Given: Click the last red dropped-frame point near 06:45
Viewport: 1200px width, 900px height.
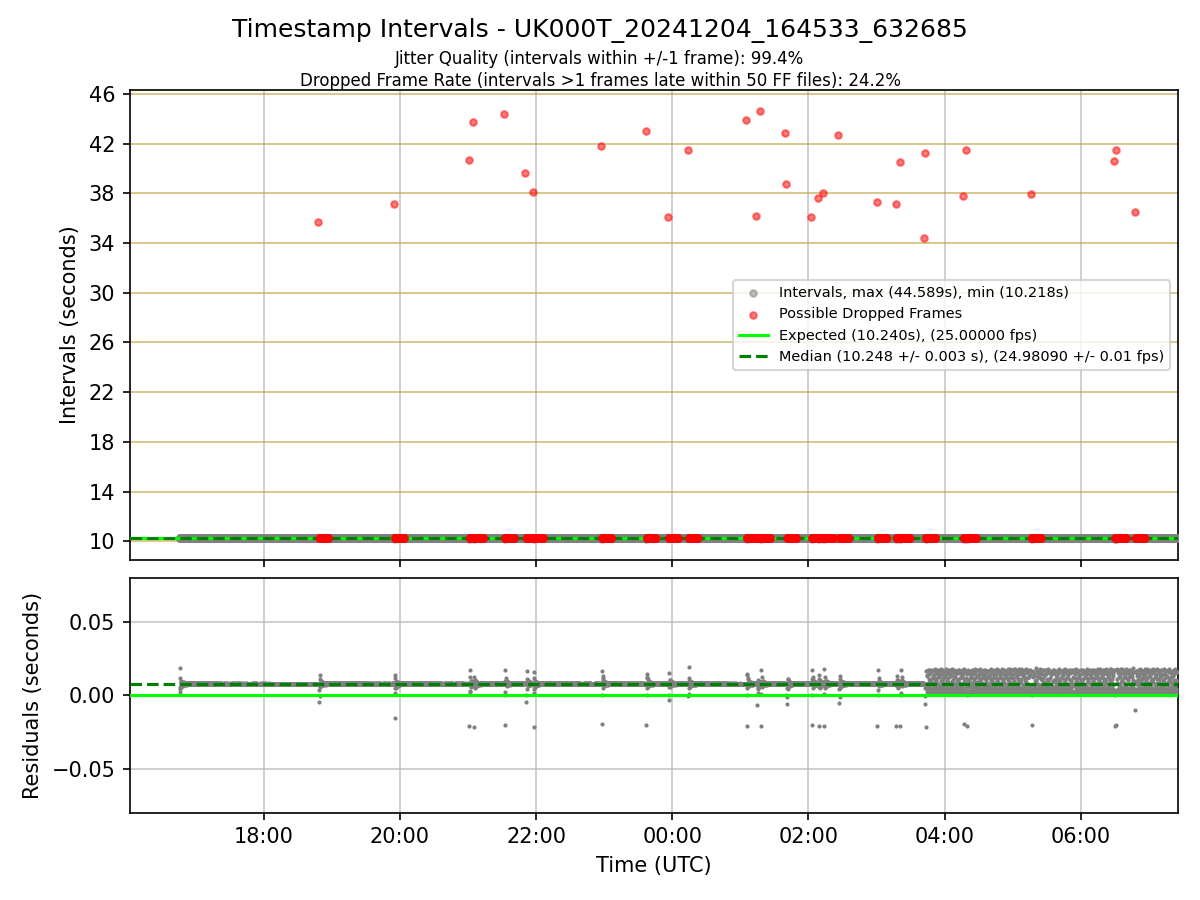Looking at the screenshot, I should 1135,212.
